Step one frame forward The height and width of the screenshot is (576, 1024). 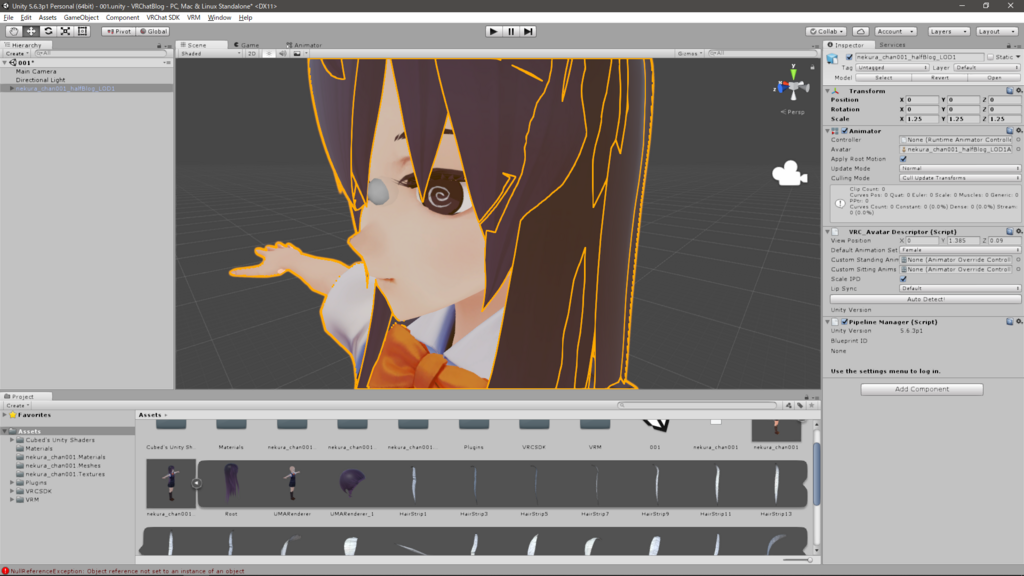528,31
